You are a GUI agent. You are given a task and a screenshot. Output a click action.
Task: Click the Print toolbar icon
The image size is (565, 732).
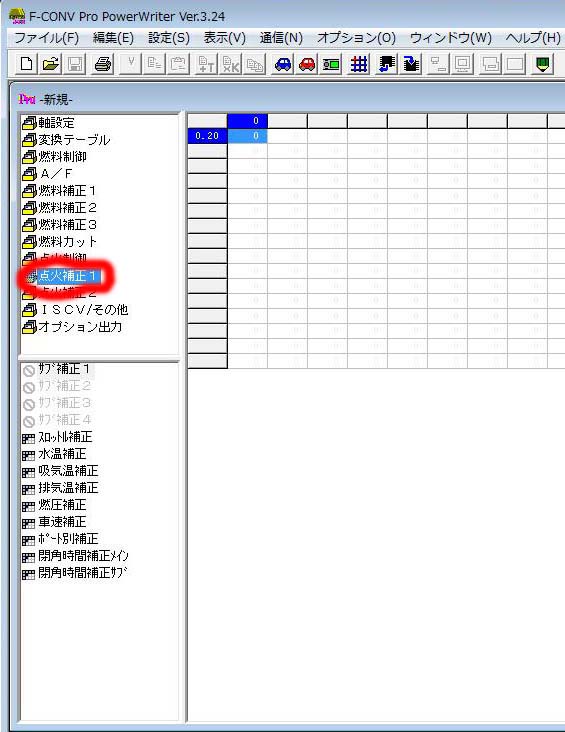(103, 64)
